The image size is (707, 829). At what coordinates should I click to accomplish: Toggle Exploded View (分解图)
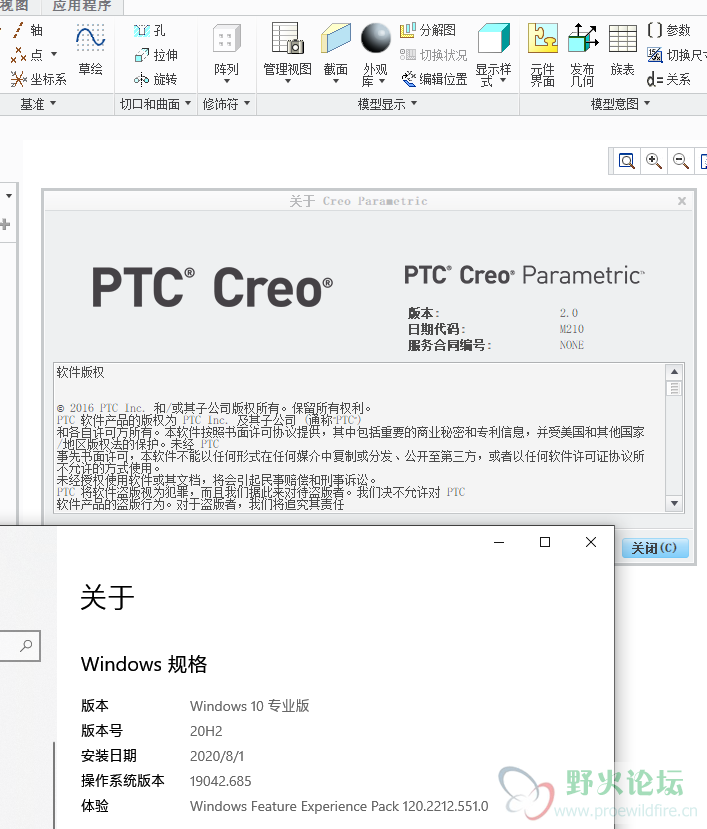[x=428, y=30]
